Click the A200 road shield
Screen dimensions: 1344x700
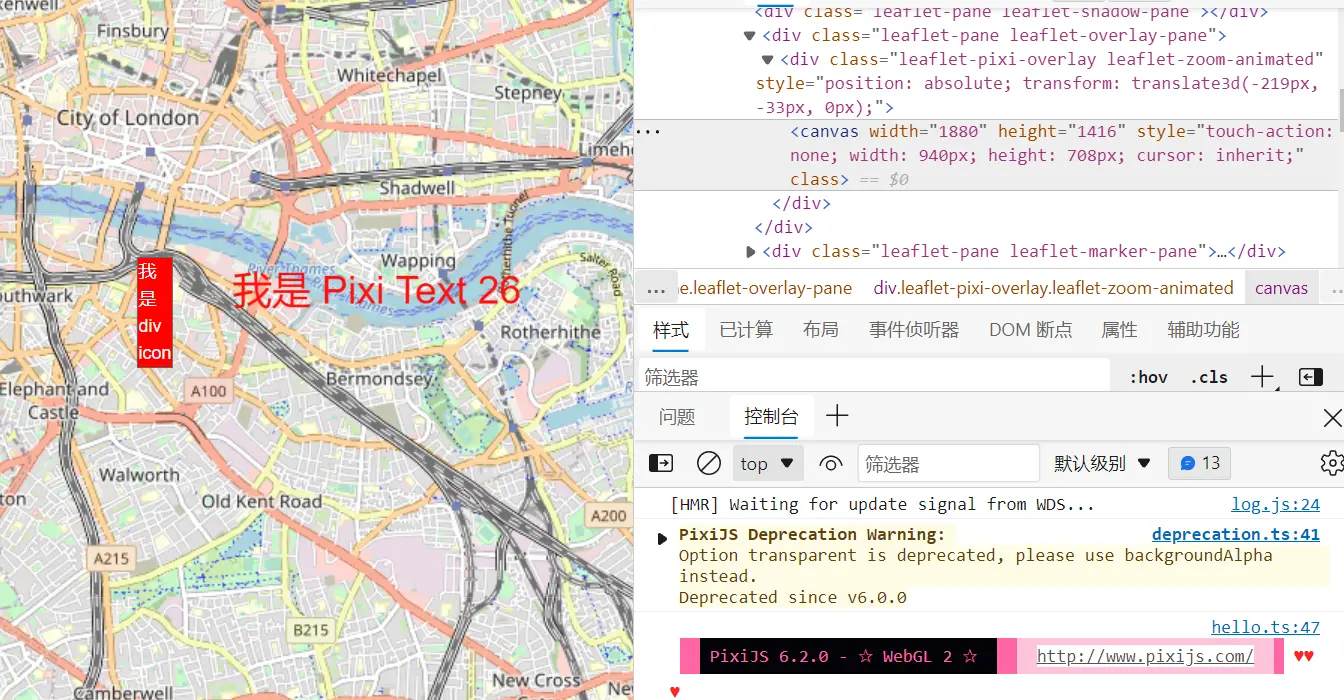608,516
